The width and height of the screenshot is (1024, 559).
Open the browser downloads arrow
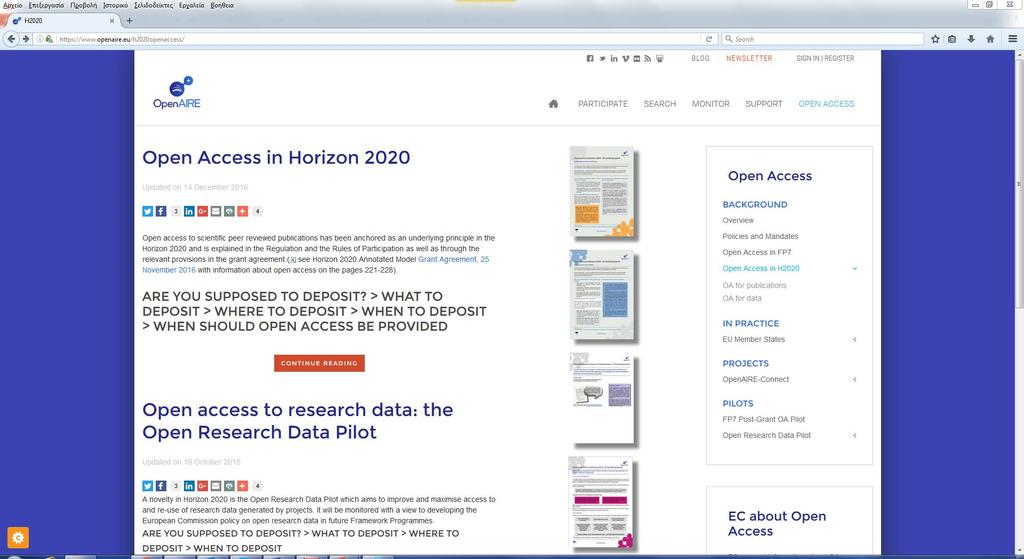pos(971,39)
